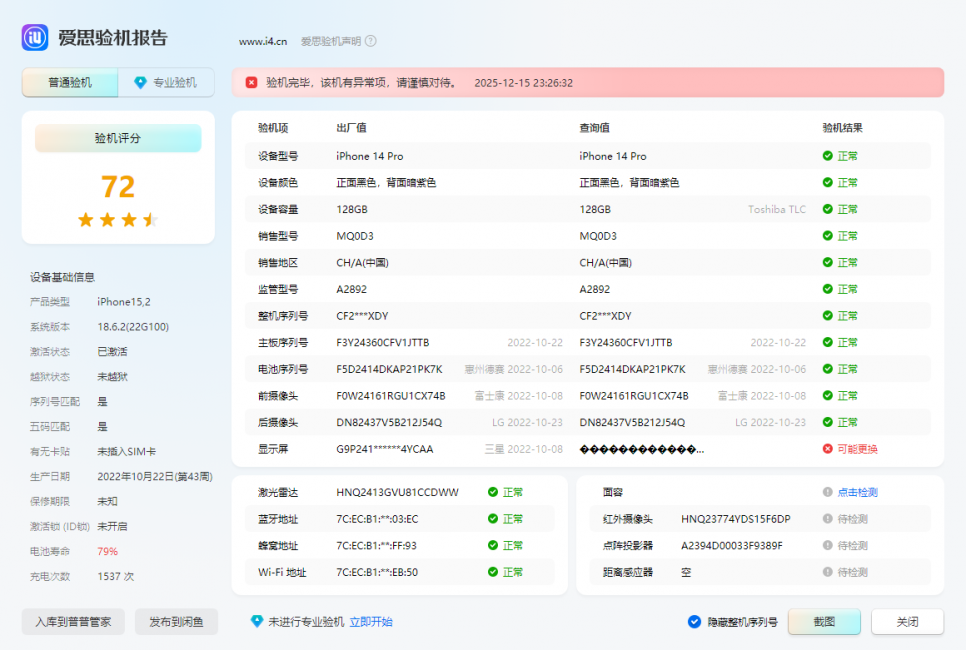Click the help question mark next to 爱思验机声明
Image resolution: width=966 pixels, height=650 pixels.
click(x=371, y=41)
